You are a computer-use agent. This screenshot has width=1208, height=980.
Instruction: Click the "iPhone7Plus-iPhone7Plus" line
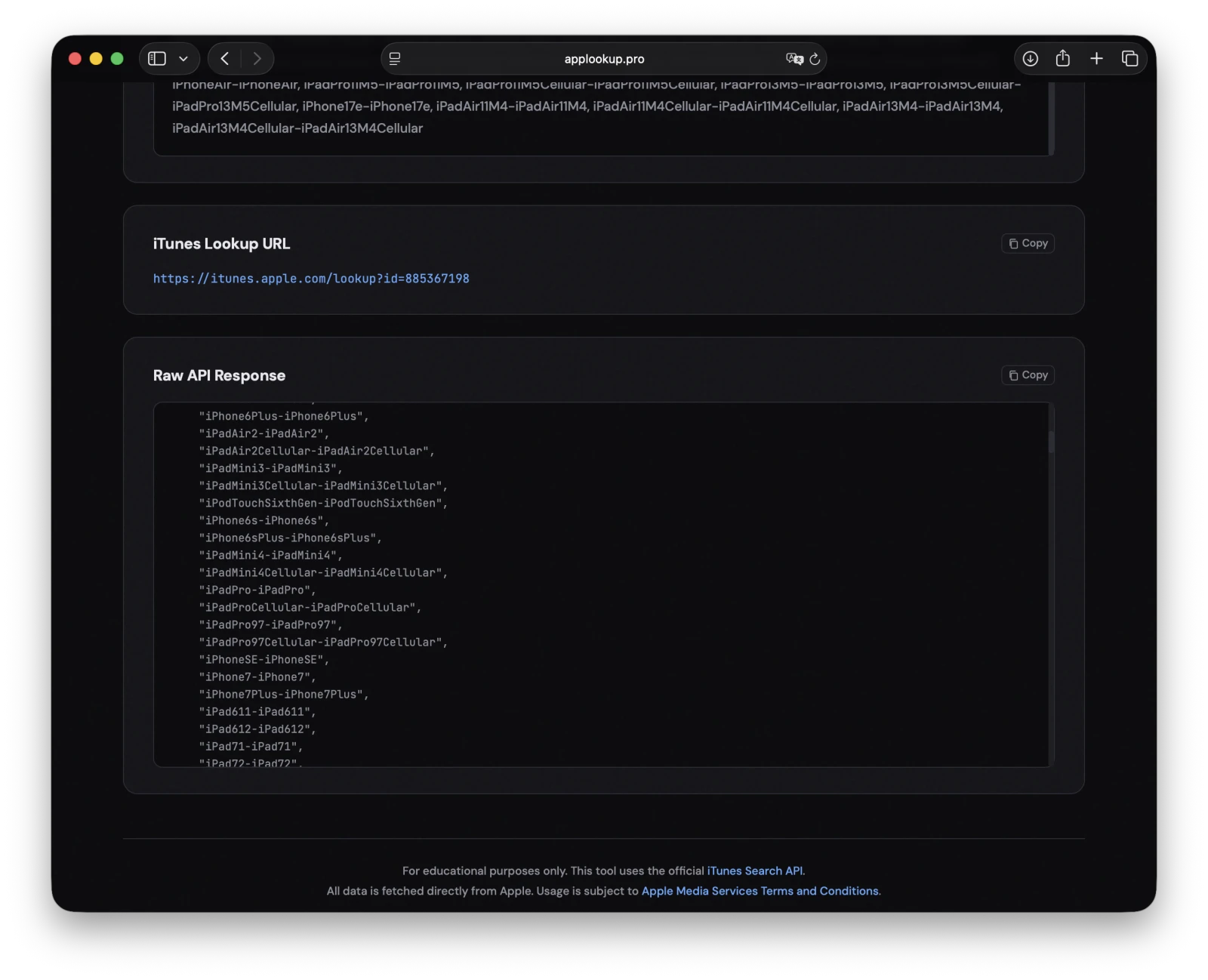click(284, 694)
